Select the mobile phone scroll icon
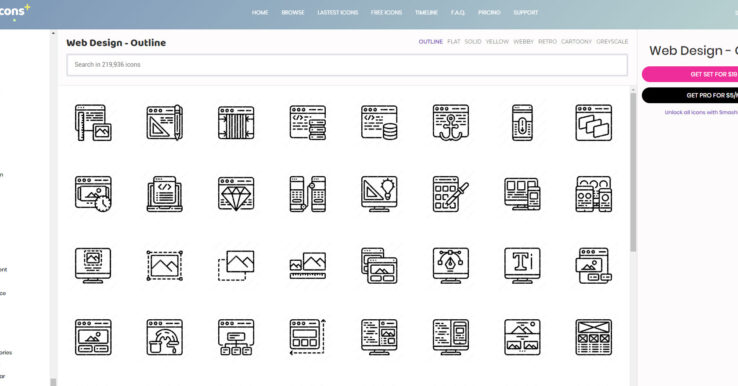The height and width of the screenshot is (386, 738). click(522, 123)
